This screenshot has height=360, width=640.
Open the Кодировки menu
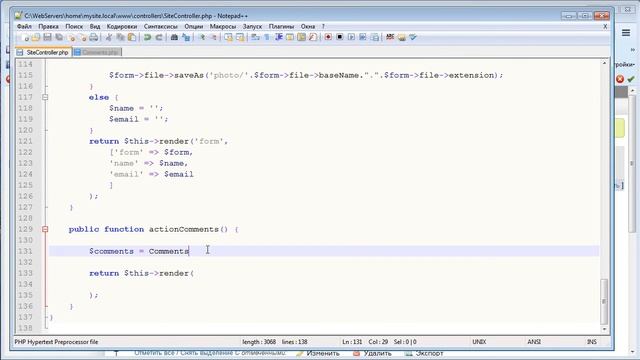pos(122,26)
